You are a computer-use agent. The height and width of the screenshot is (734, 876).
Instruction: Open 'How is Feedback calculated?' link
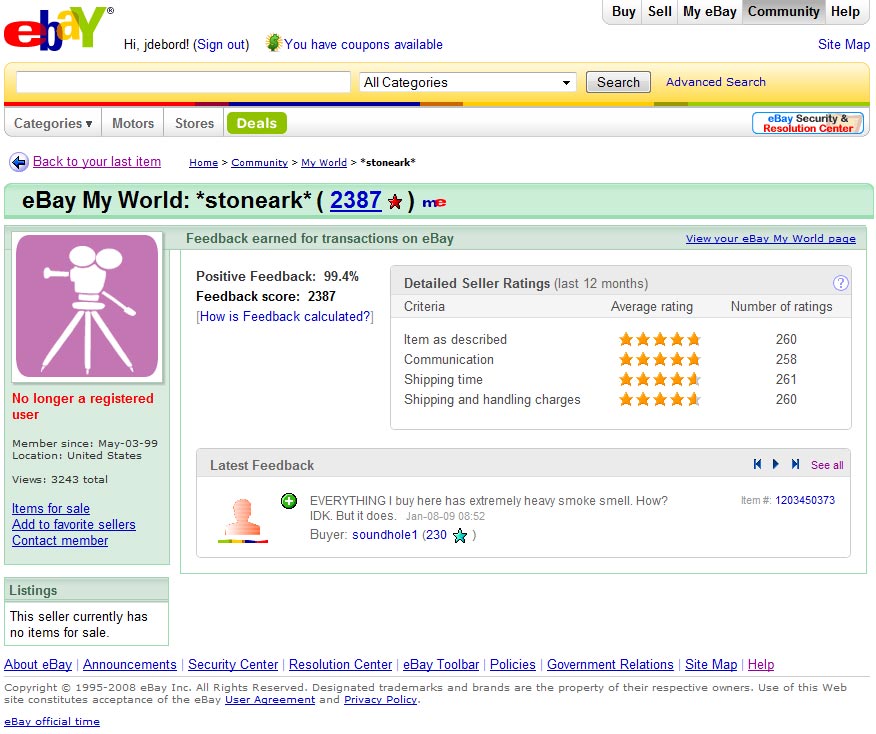pyautogui.click(x=285, y=316)
